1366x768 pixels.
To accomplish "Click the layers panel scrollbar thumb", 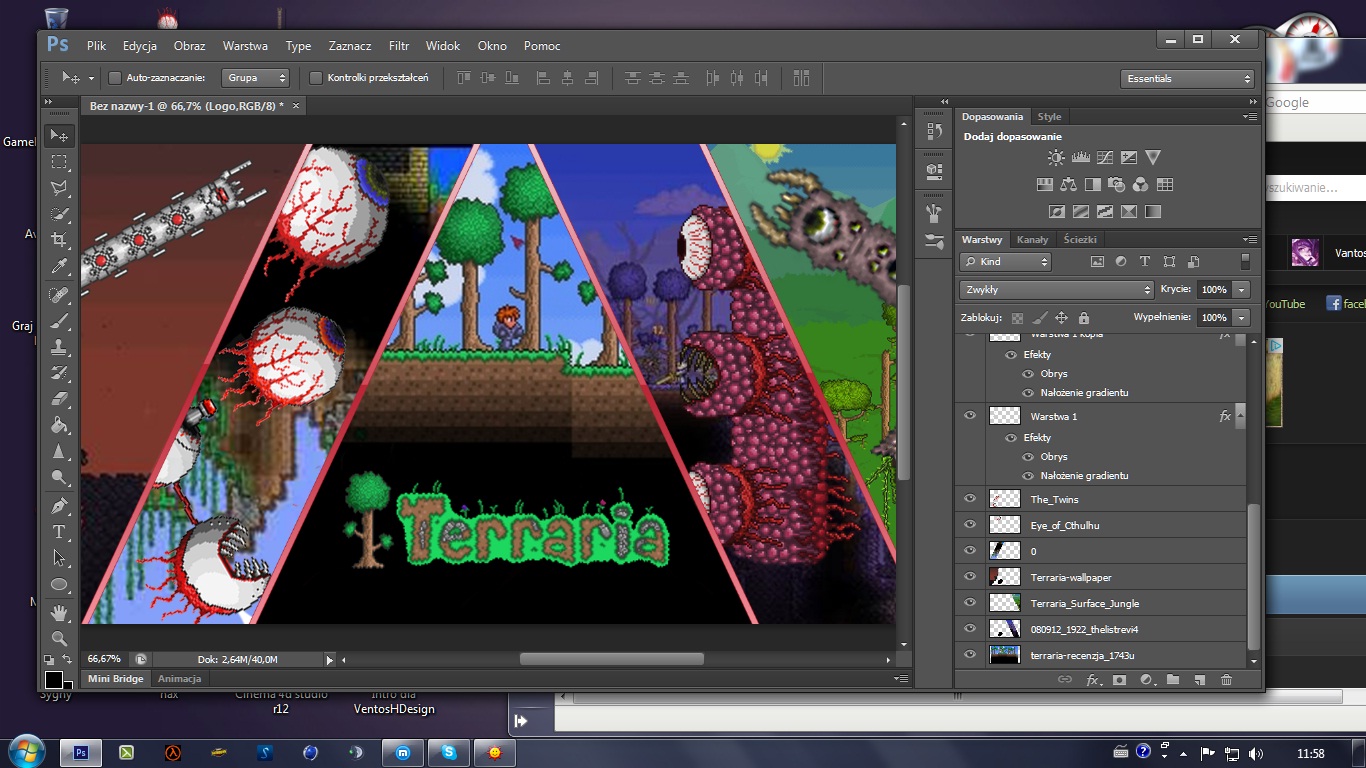I will (1254, 575).
